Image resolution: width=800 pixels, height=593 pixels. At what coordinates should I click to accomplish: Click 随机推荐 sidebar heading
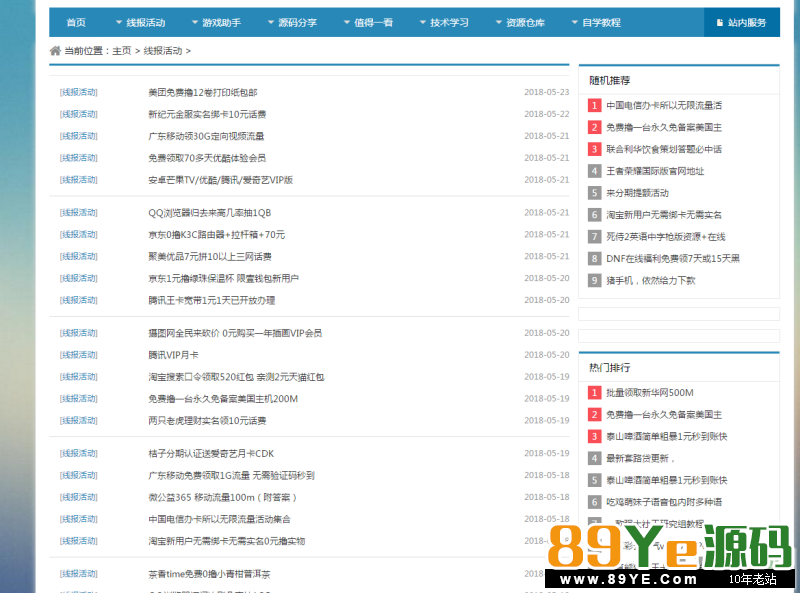609,80
